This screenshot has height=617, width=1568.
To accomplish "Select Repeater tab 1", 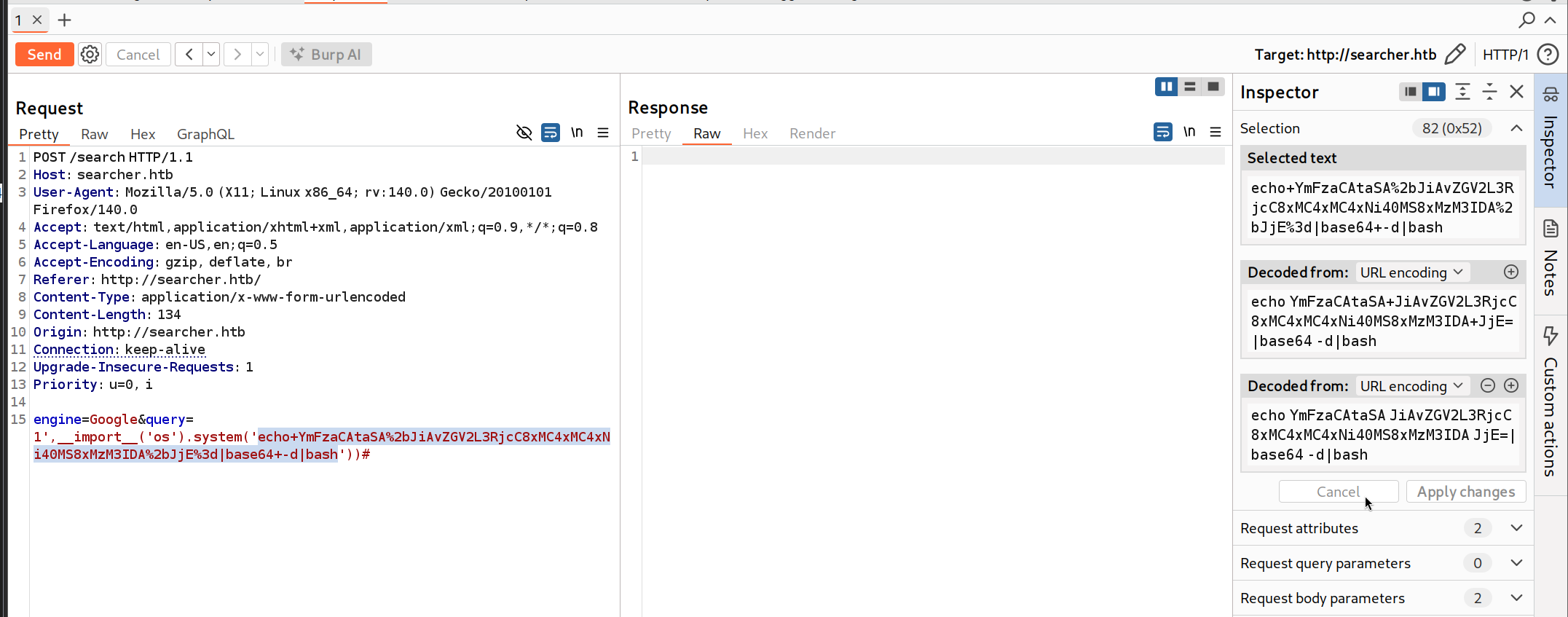I will point(19,20).
